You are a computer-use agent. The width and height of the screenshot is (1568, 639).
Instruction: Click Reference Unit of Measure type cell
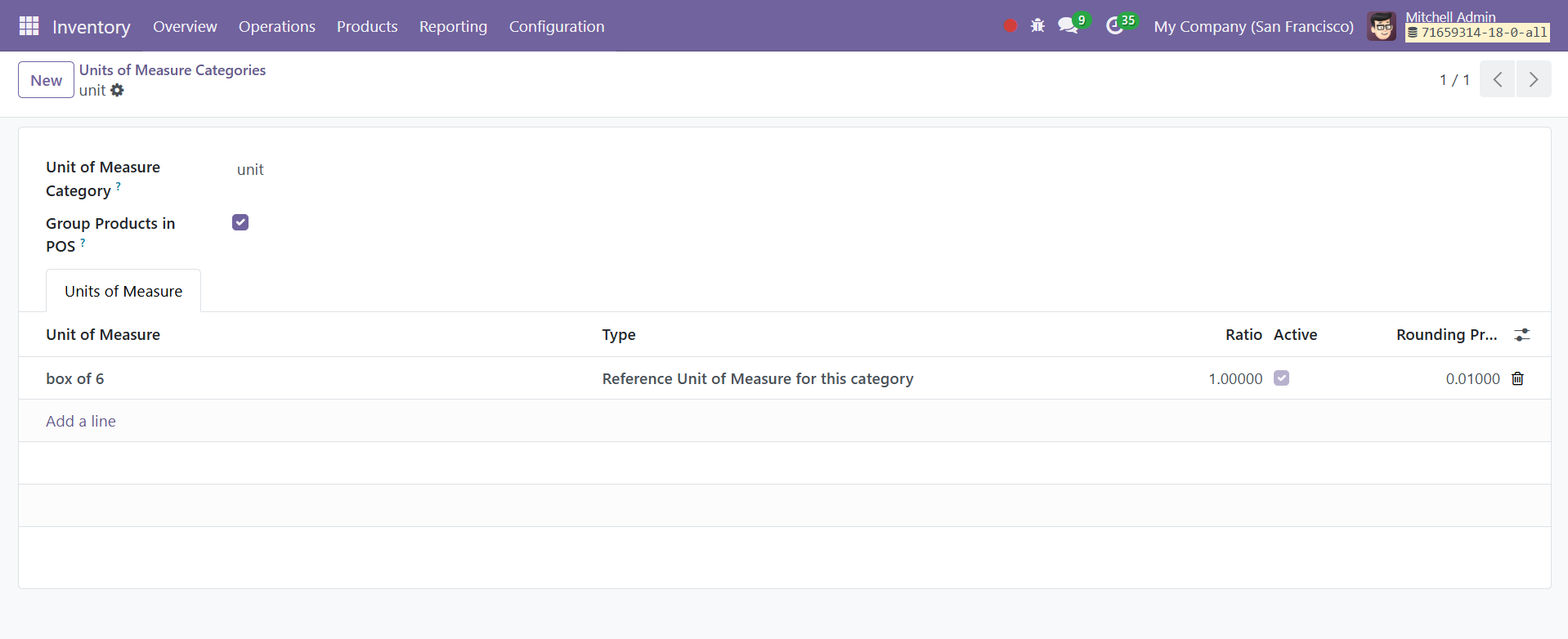pyautogui.click(x=758, y=378)
